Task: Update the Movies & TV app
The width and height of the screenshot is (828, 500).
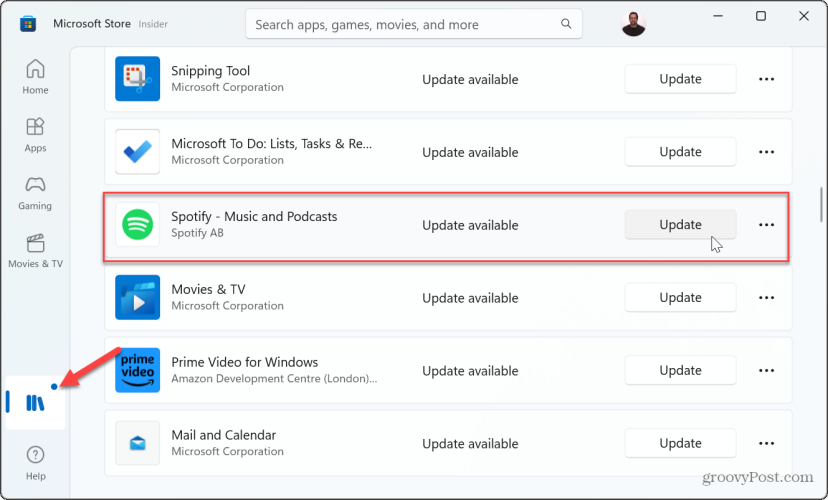Action: [x=680, y=297]
